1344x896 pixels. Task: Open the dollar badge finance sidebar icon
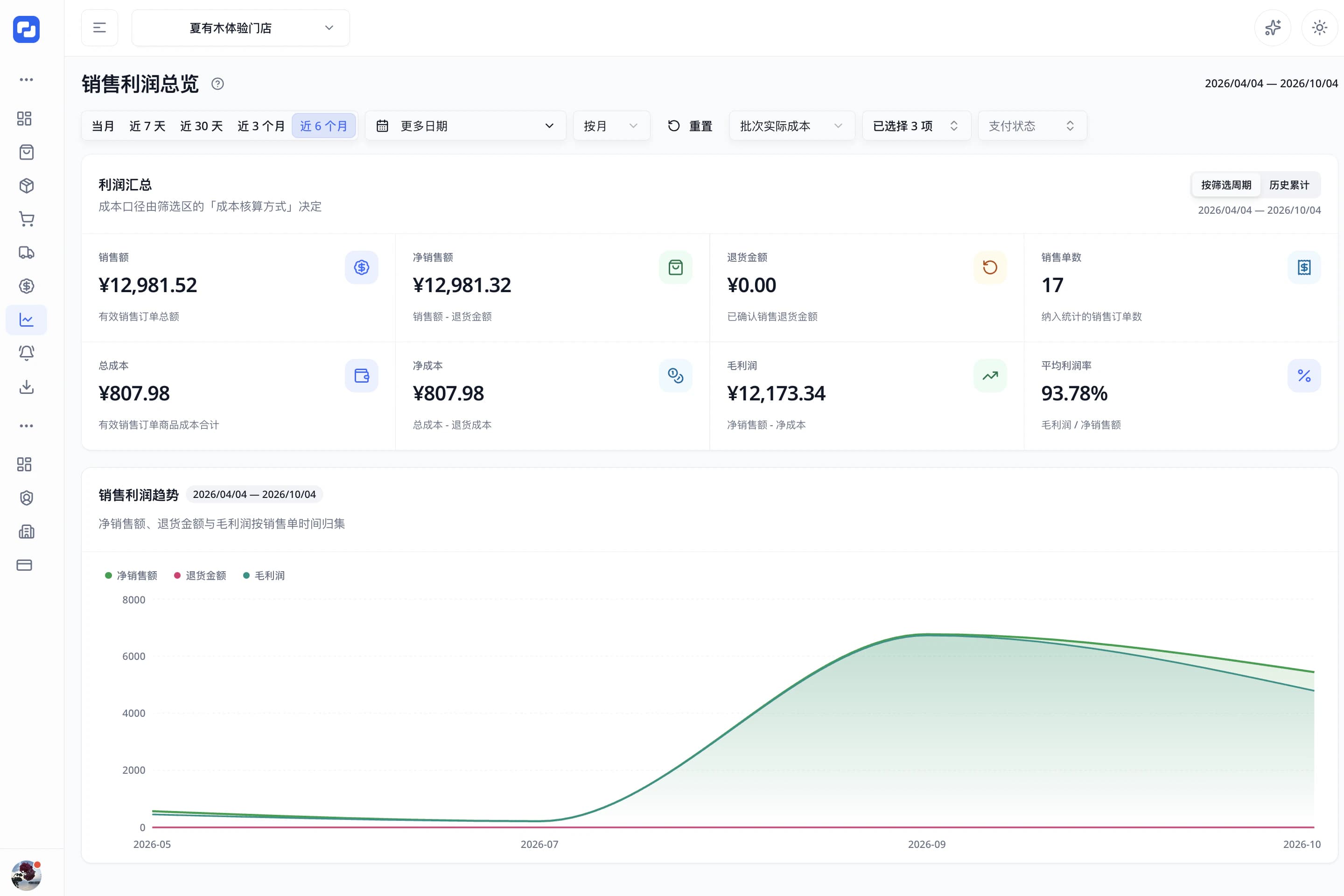(26, 286)
